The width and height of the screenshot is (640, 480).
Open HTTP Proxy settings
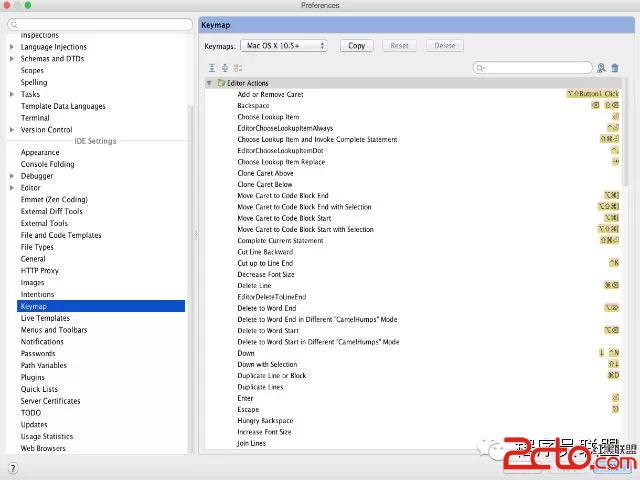40,271
